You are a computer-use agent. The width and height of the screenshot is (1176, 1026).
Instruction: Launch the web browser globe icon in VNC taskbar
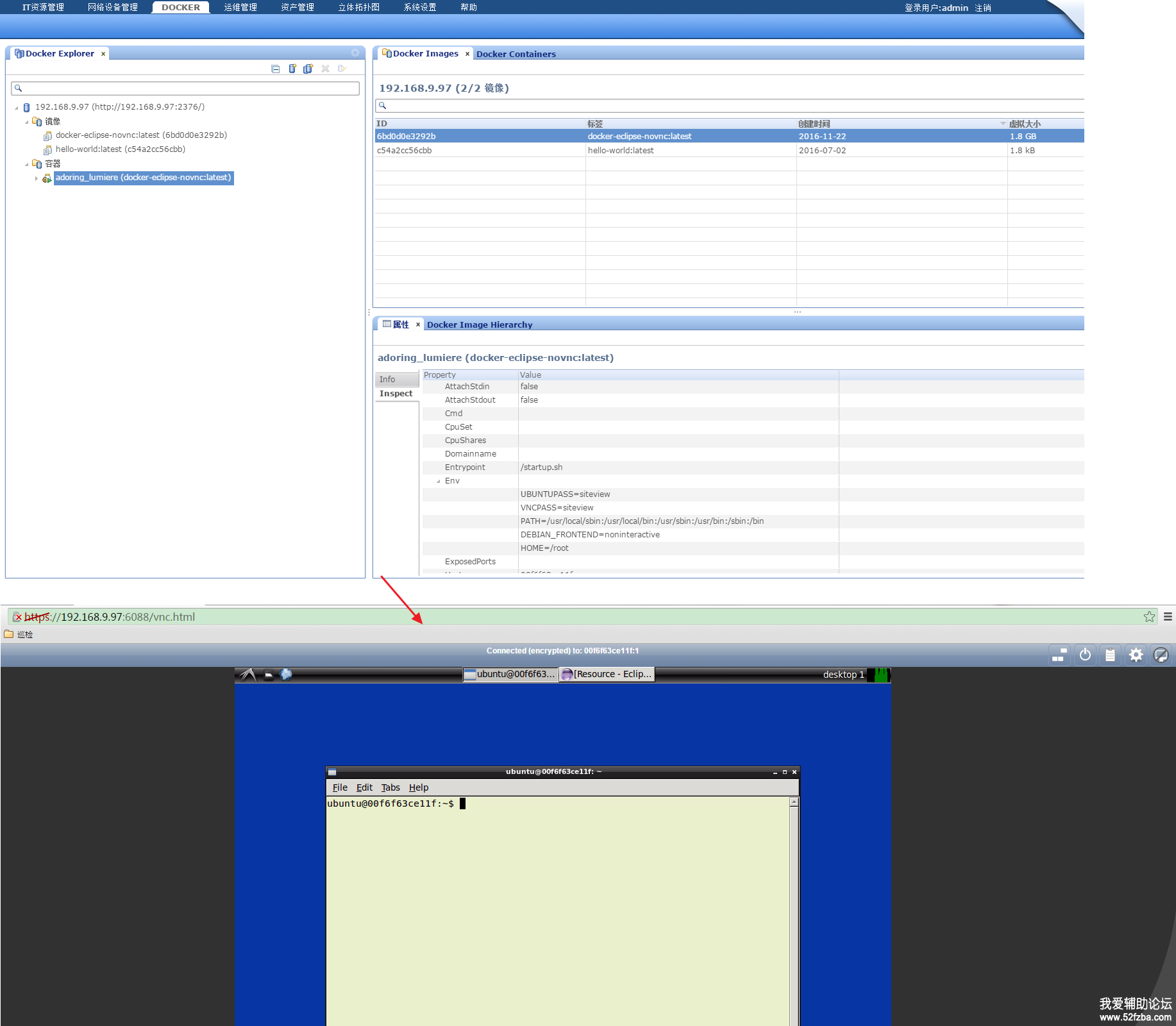point(286,675)
